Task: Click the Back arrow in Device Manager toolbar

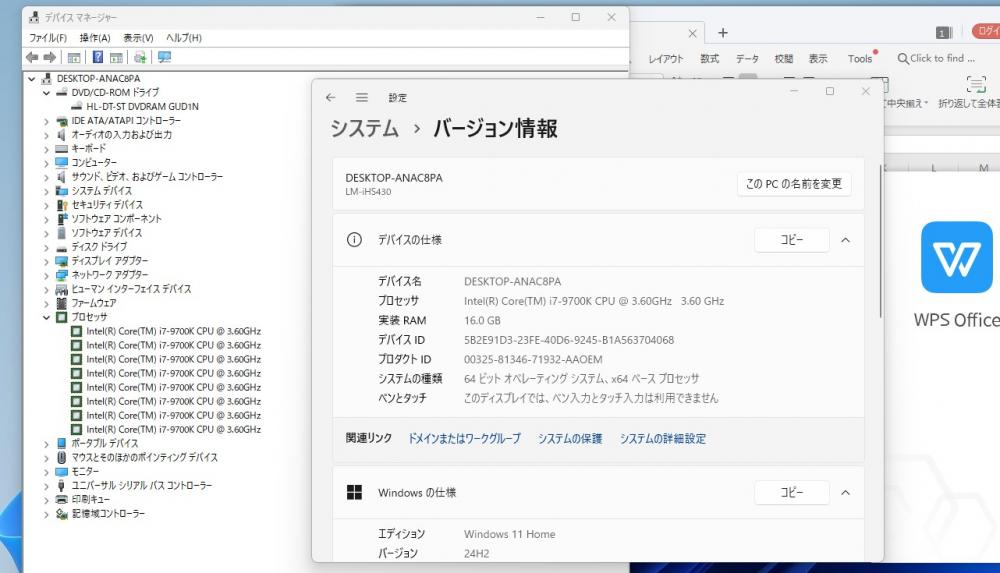Action: click(x=32, y=57)
